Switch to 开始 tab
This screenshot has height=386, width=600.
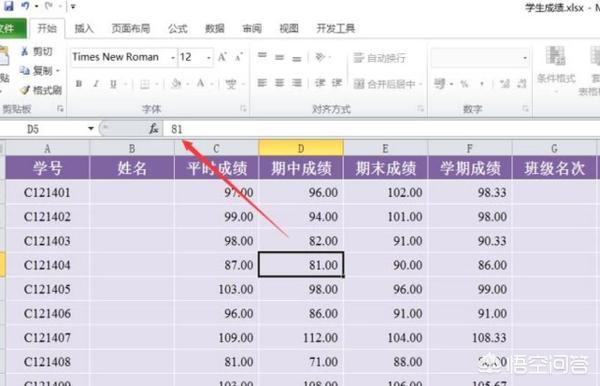47,28
